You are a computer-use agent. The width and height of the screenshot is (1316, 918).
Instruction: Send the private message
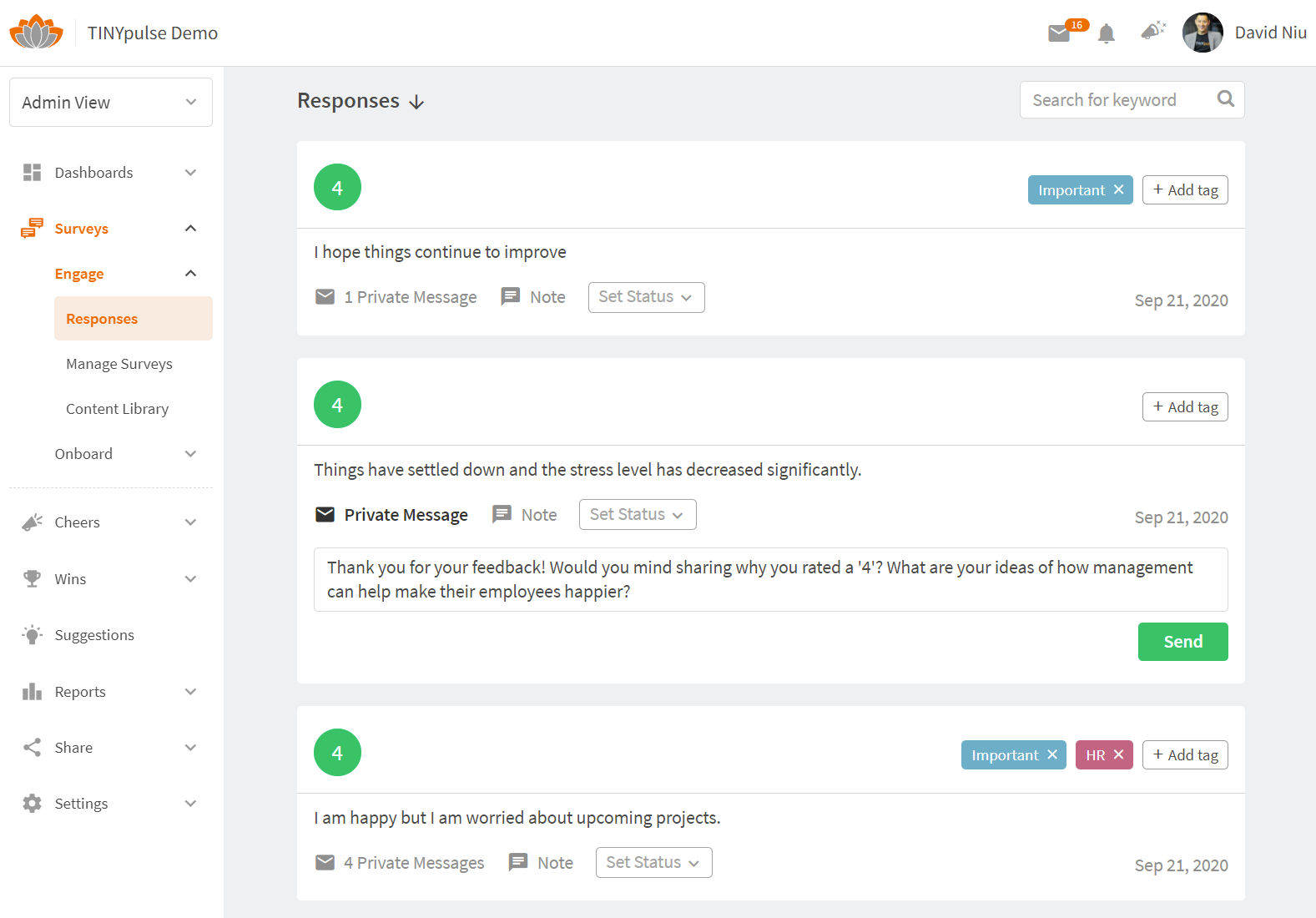pos(1182,642)
